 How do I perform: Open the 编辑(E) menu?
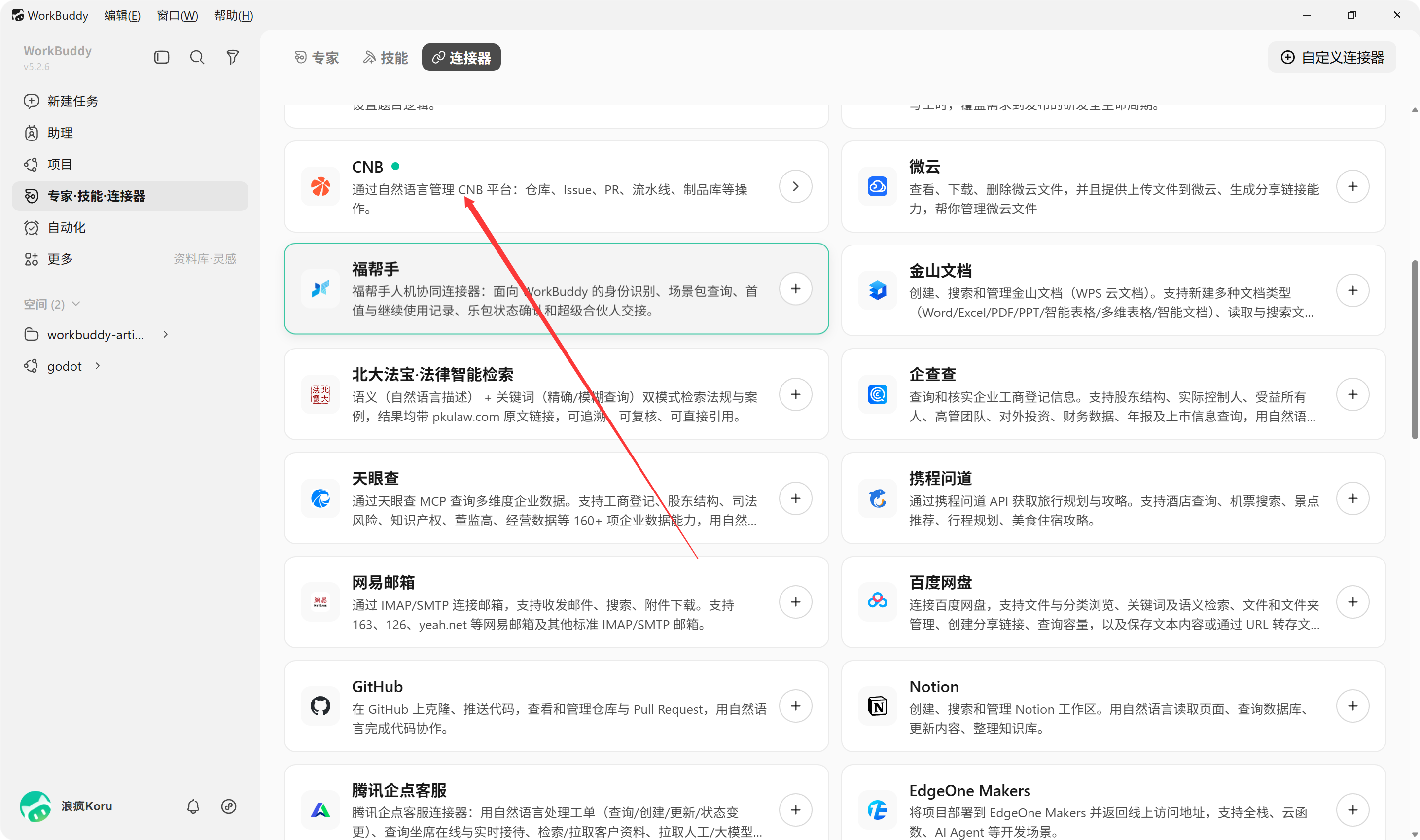click(122, 15)
